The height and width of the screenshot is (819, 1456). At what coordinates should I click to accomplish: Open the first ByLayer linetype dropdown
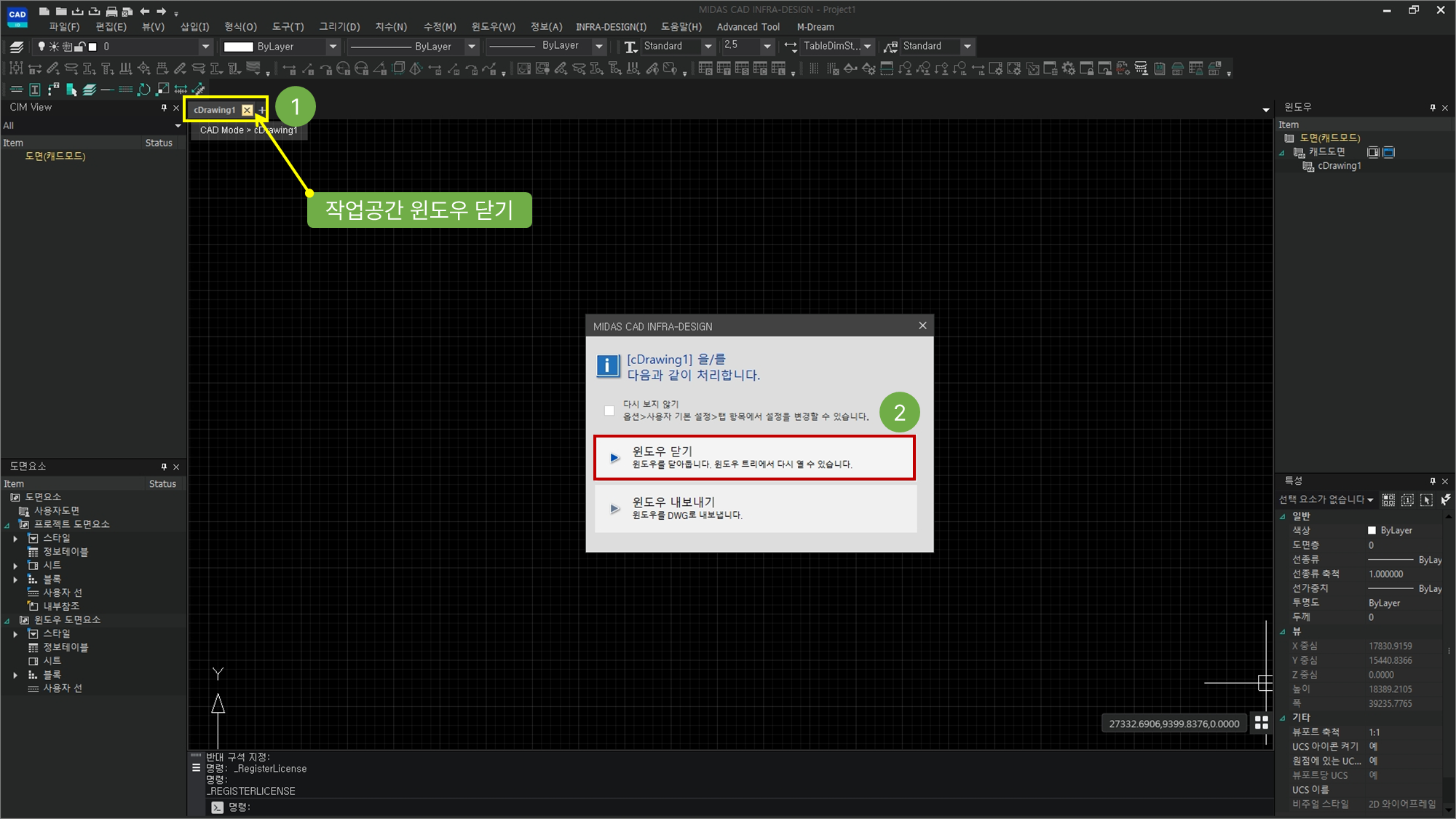pyautogui.click(x=471, y=47)
